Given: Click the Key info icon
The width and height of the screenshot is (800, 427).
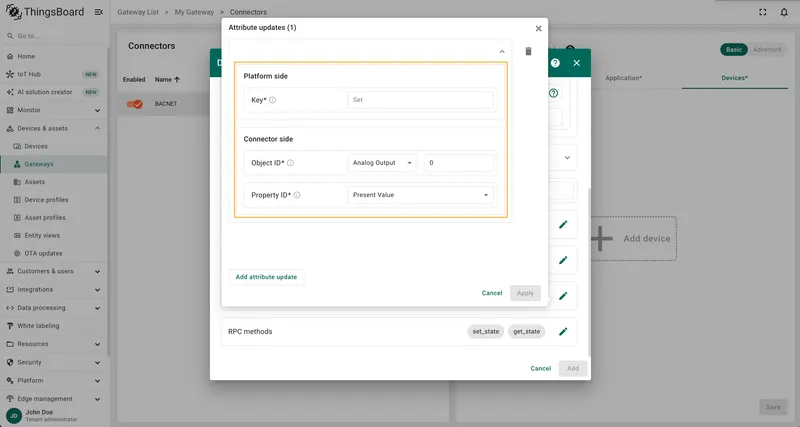Looking at the screenshot, I should click(x=272, y=100).
